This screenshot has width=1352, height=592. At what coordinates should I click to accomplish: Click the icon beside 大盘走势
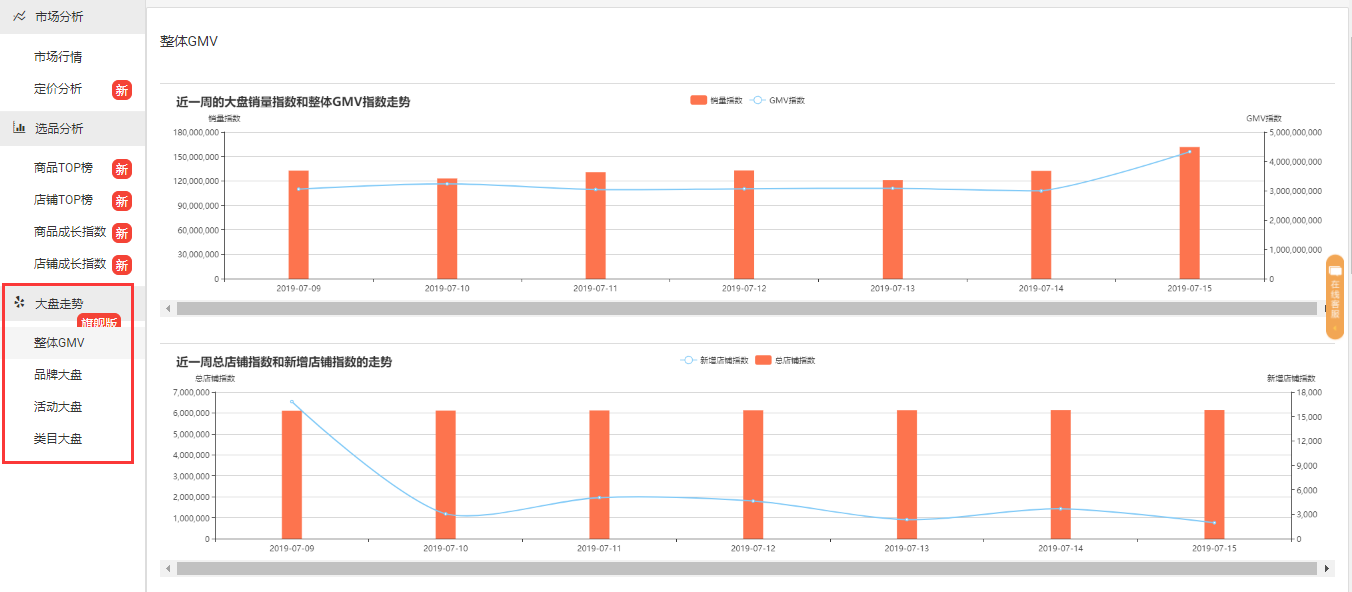[19, 302]
